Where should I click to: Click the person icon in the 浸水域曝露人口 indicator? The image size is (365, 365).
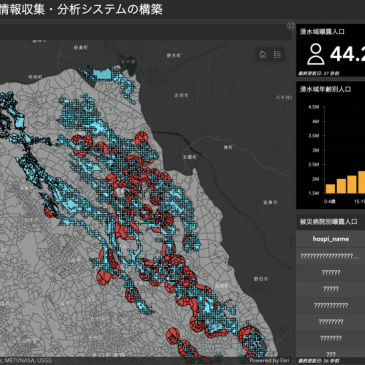tap(315, 54)
